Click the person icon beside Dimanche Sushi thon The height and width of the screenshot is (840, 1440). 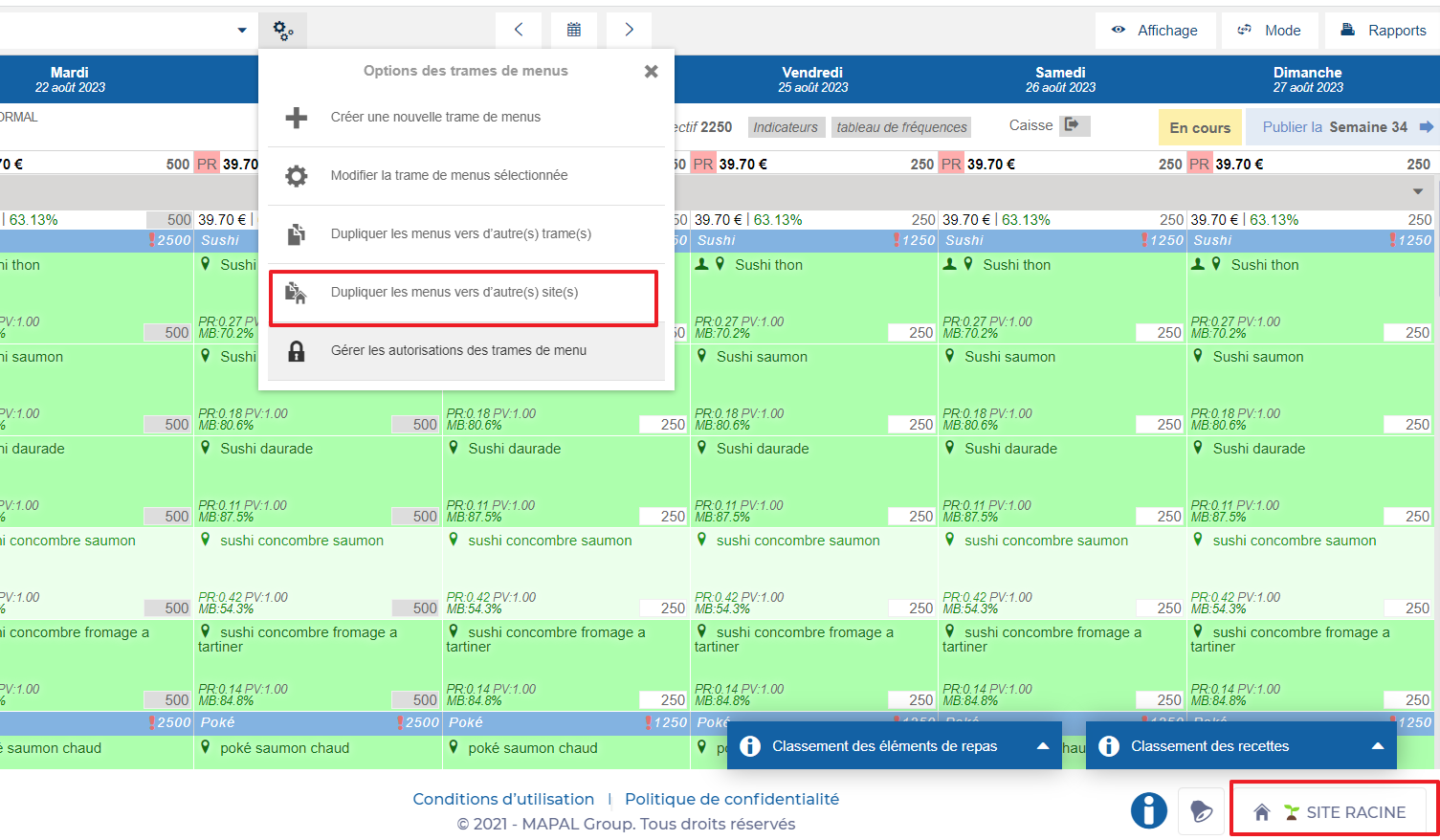coord(1198,264)
